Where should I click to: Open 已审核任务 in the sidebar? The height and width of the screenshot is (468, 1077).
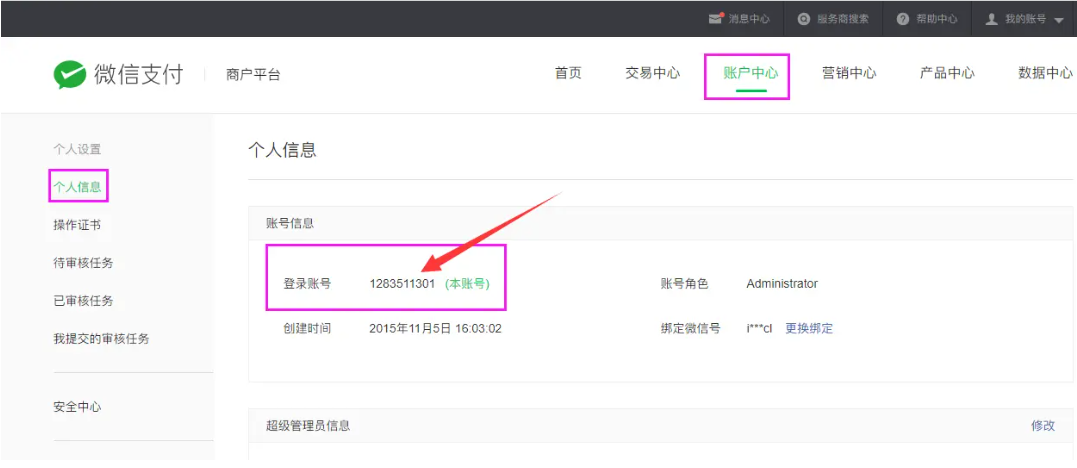coord(83,300)
